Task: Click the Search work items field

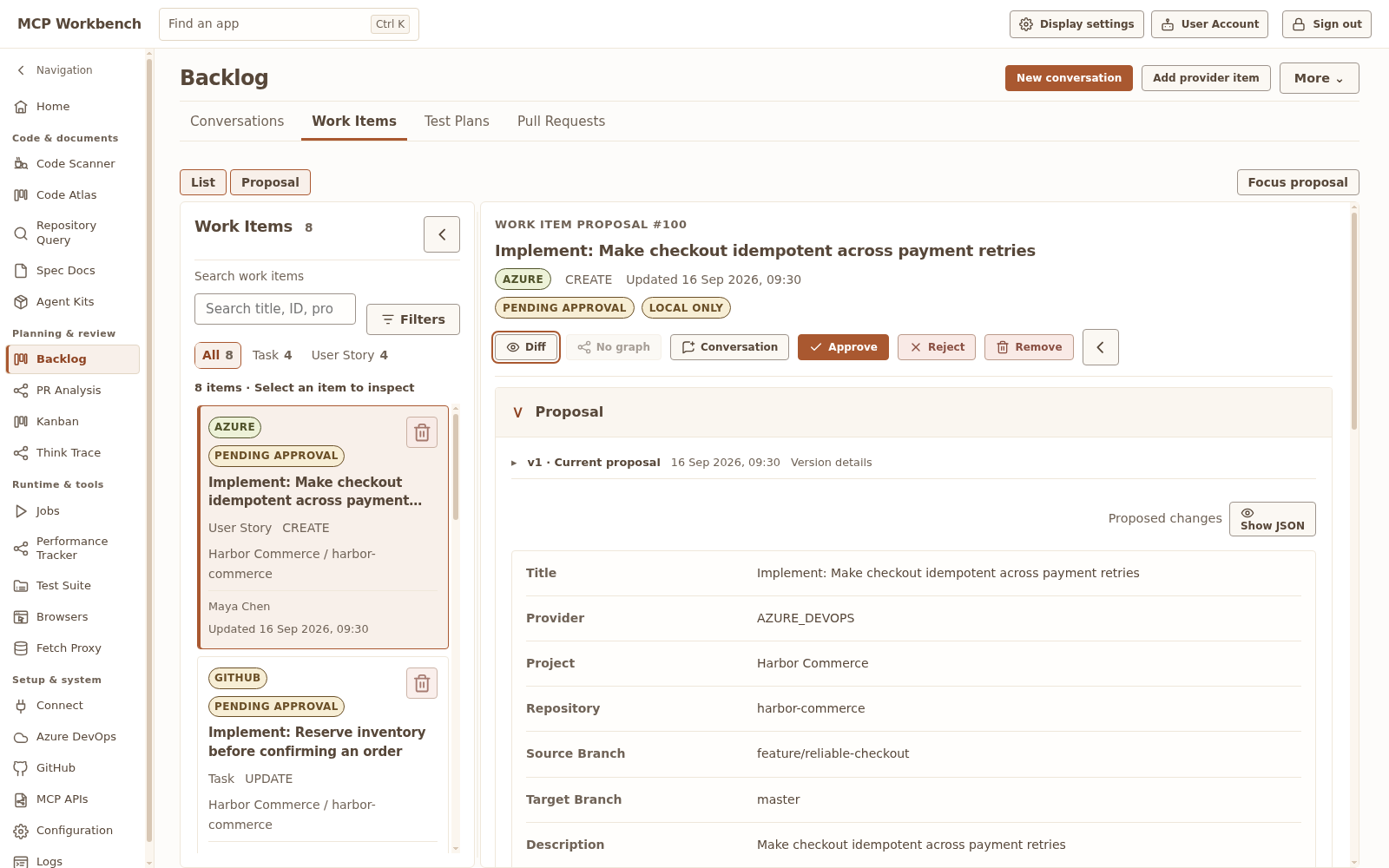Action: [275, 309]
